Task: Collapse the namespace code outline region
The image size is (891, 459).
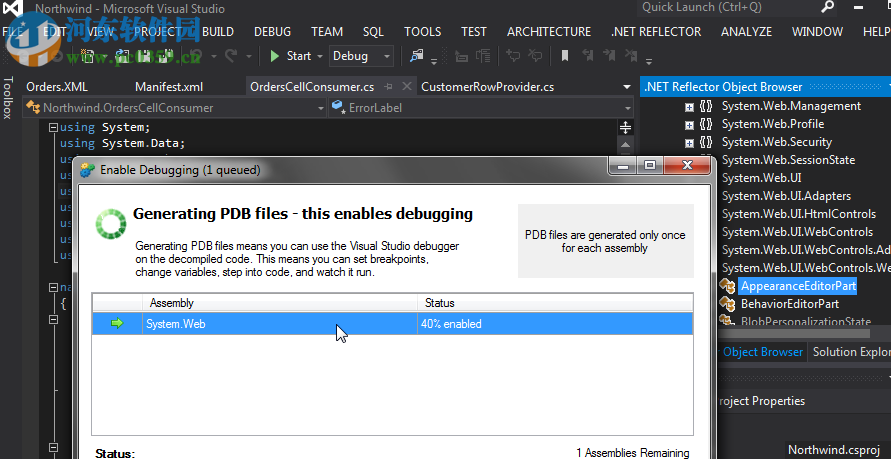Action: click(53, 287)
